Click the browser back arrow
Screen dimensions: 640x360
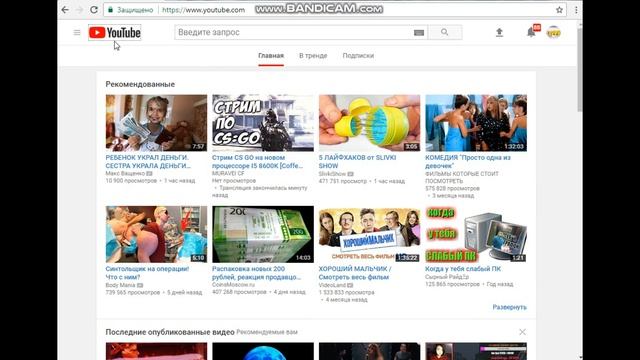65,10
